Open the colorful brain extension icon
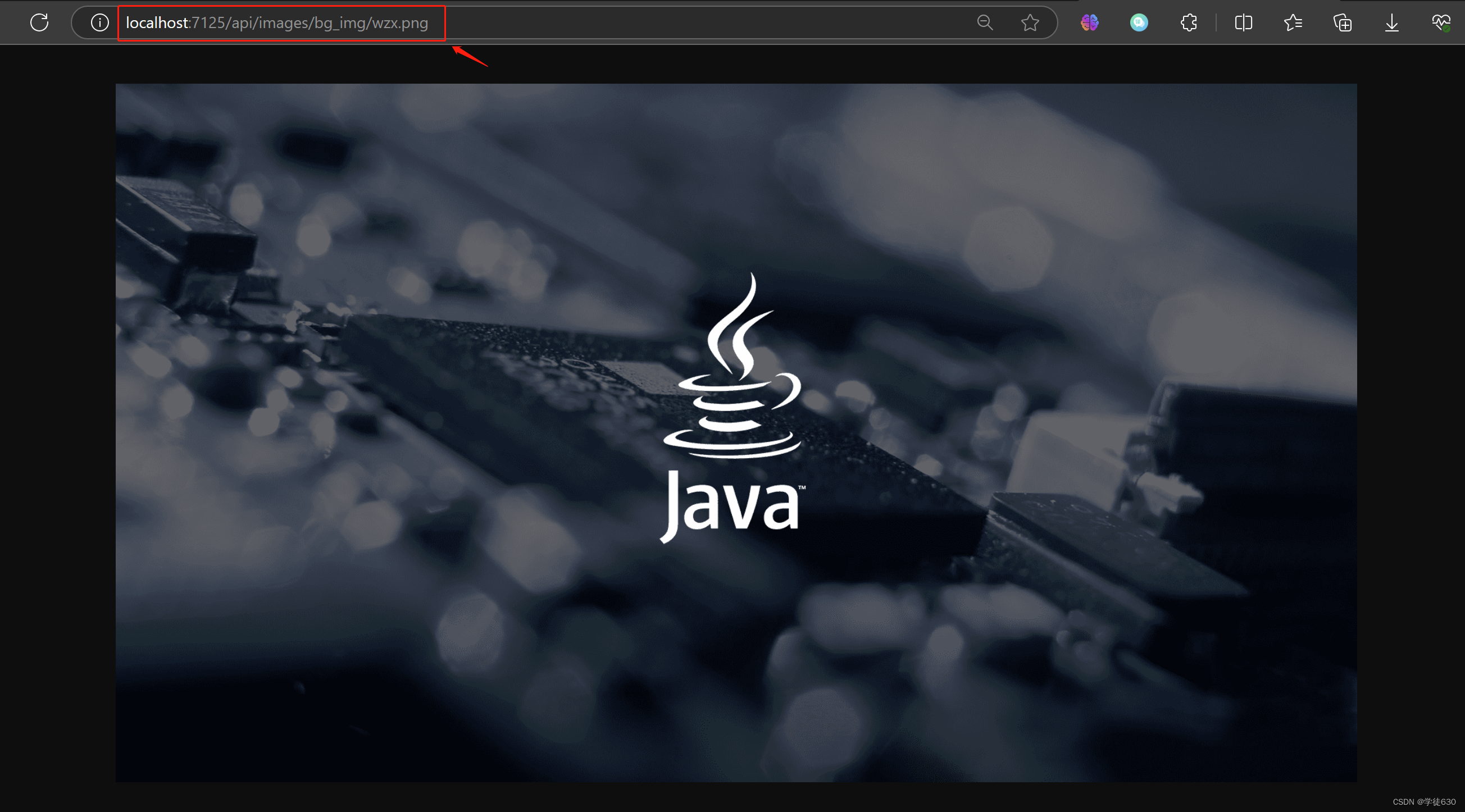 pos(1089,23)
